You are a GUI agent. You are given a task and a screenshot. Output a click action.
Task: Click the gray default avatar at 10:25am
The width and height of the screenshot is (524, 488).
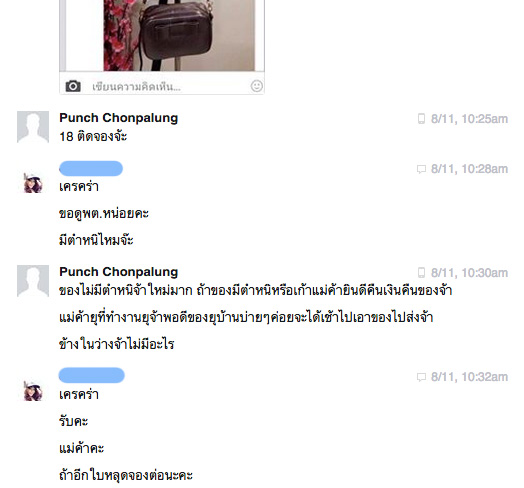(33, 127)
